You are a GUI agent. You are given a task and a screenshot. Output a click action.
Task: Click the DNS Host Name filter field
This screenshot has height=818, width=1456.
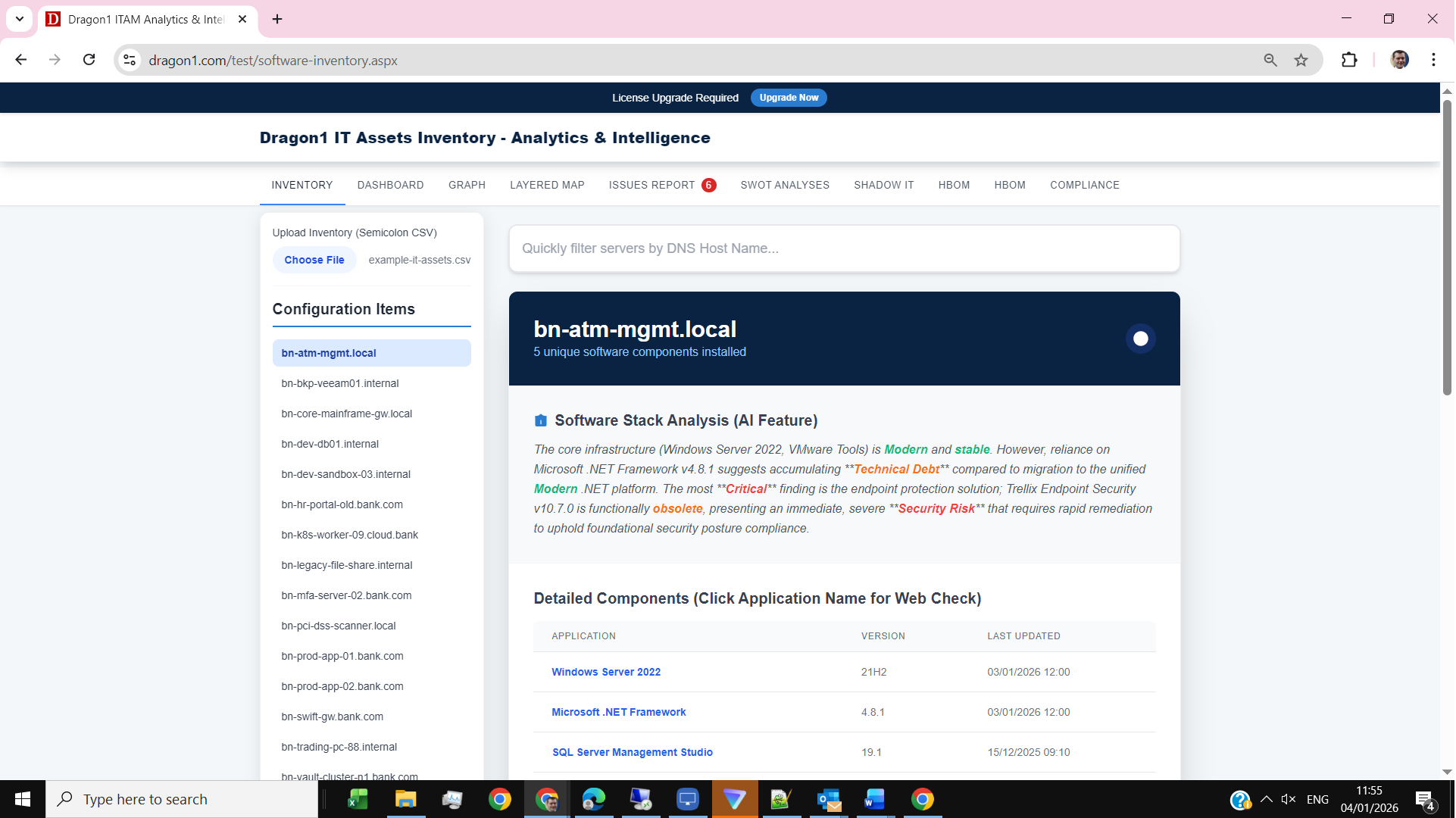click(844, 248)
